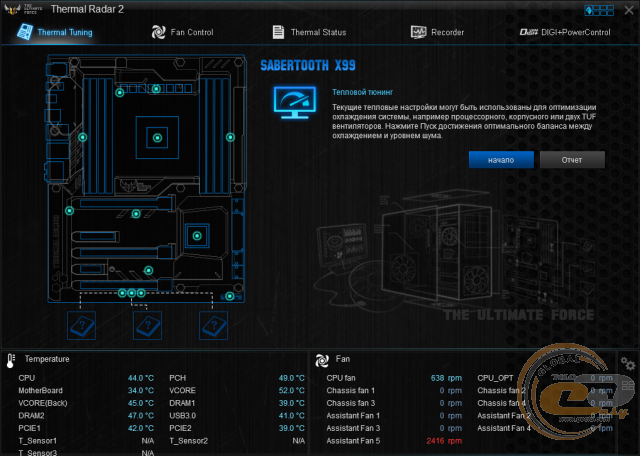The image size is (640, 456).
Task: Click the TUF logo in the title bar
Action: coord(23,9)
